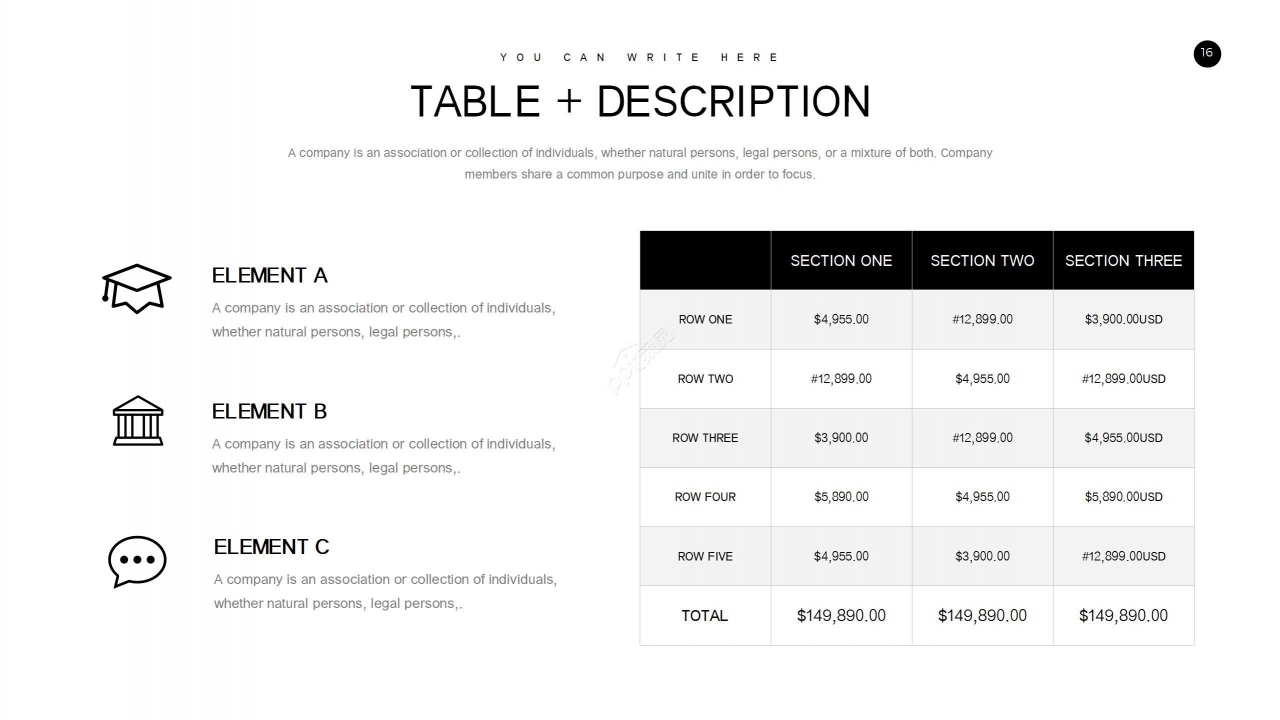Click ROW TWO Section Three value cell
Viewport: 1280px width, 720px height.
coord(1123,379)
